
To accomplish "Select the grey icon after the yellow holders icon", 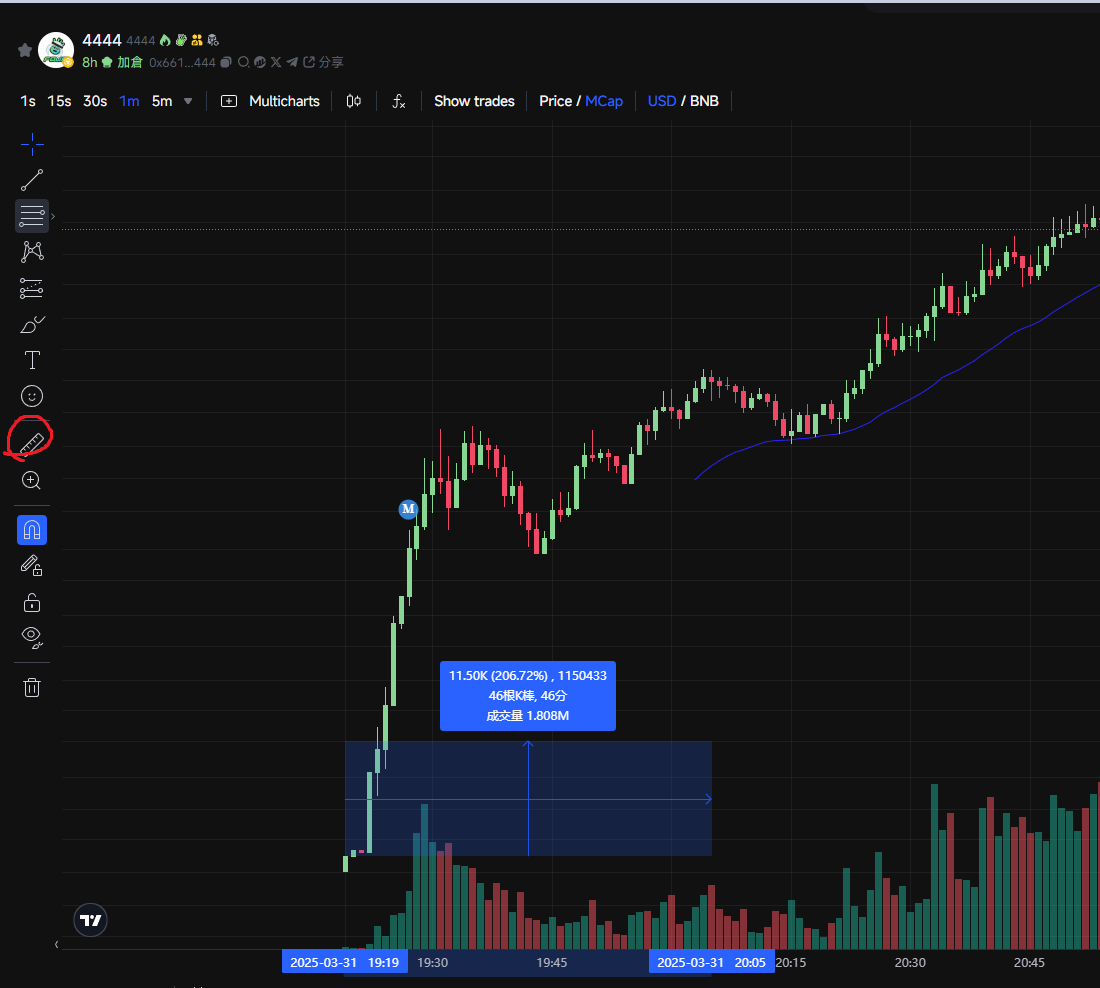I will pos(213,40).
